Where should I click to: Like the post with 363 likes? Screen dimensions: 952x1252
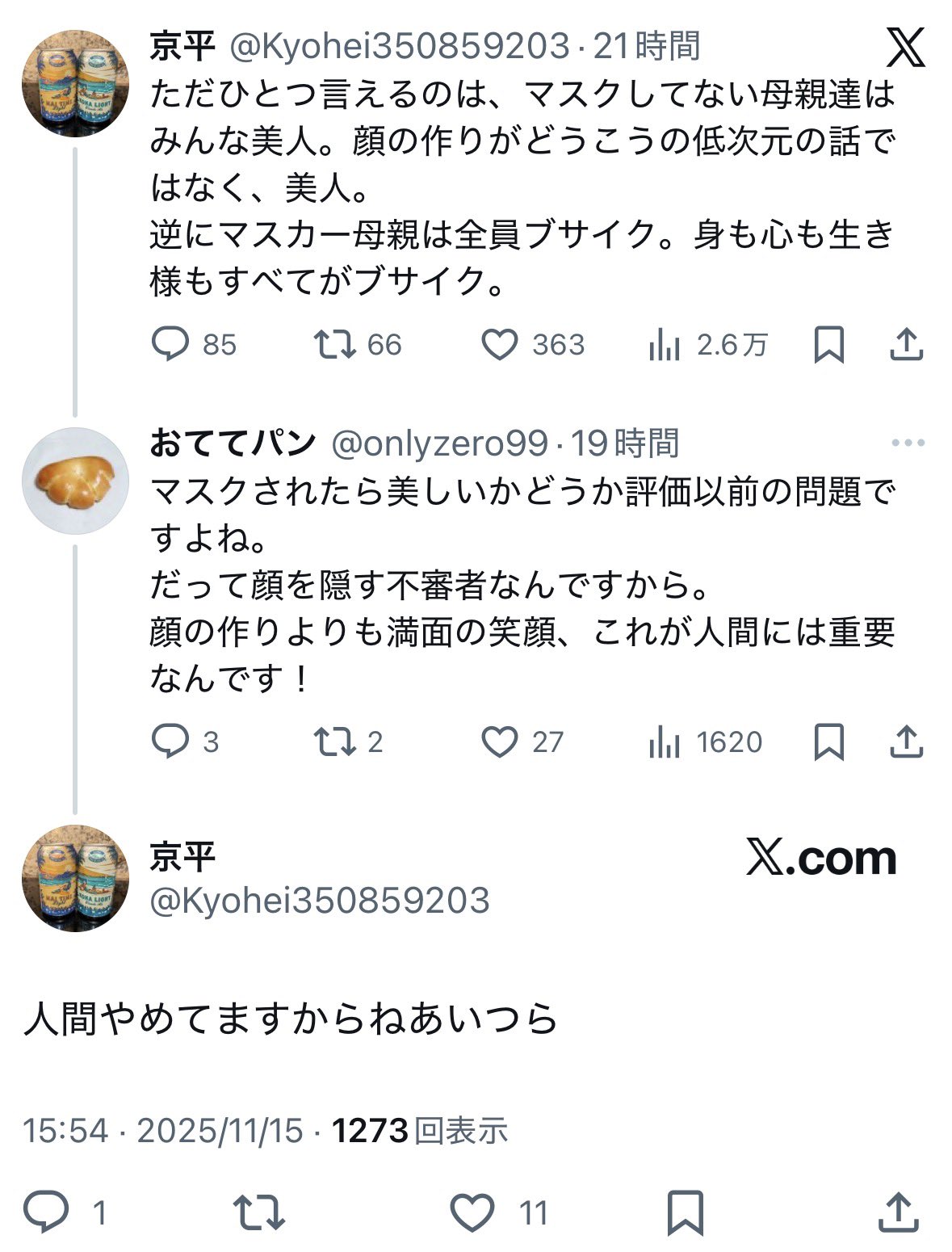500,345
